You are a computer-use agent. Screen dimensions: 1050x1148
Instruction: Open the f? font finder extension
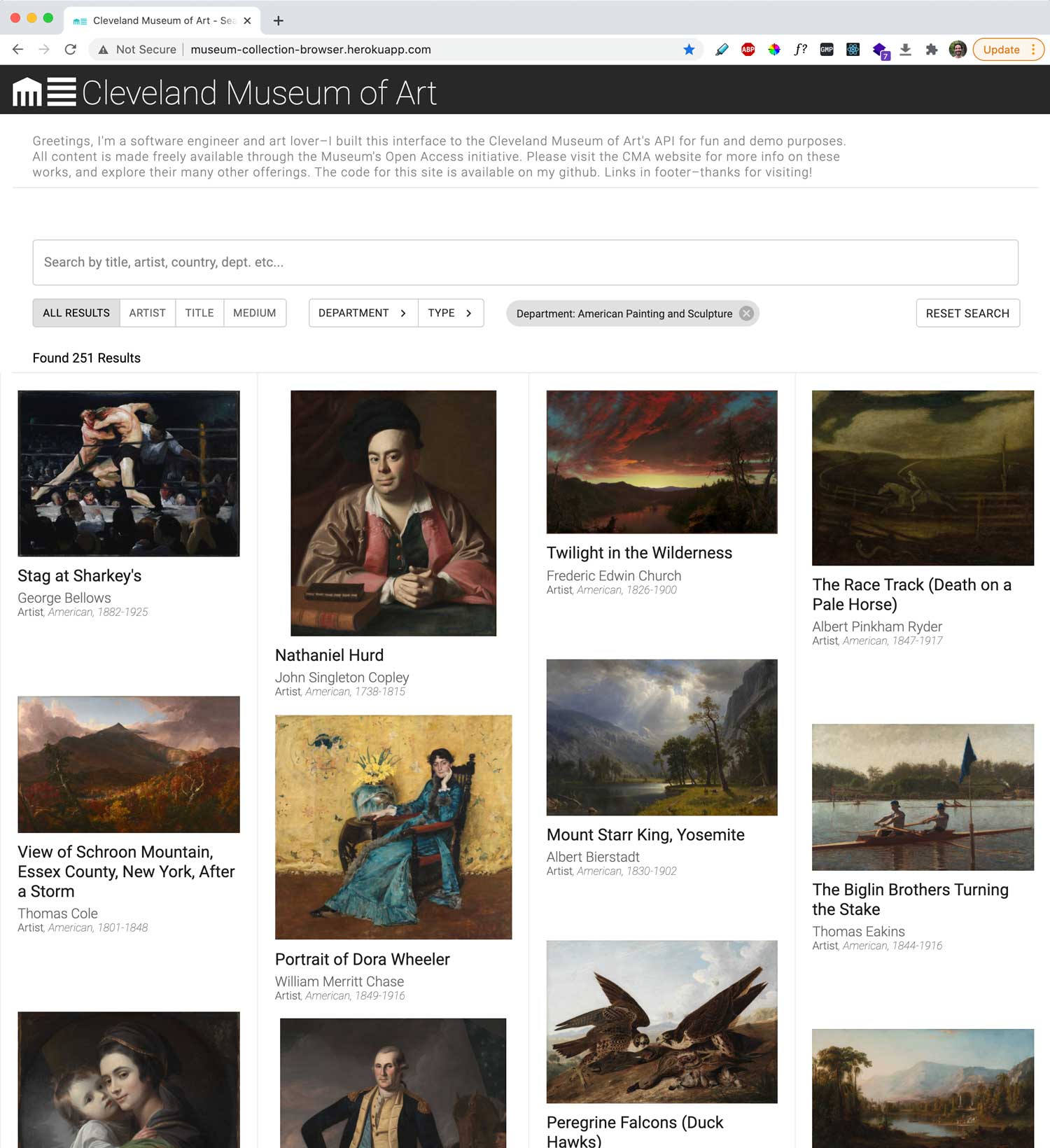pyautogui.click(x=800, y=49)
